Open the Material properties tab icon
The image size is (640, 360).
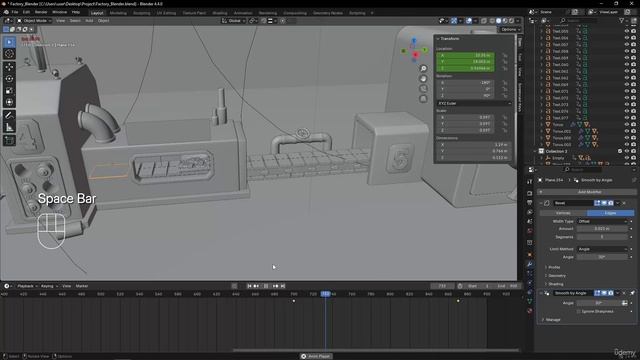[530, 311]
